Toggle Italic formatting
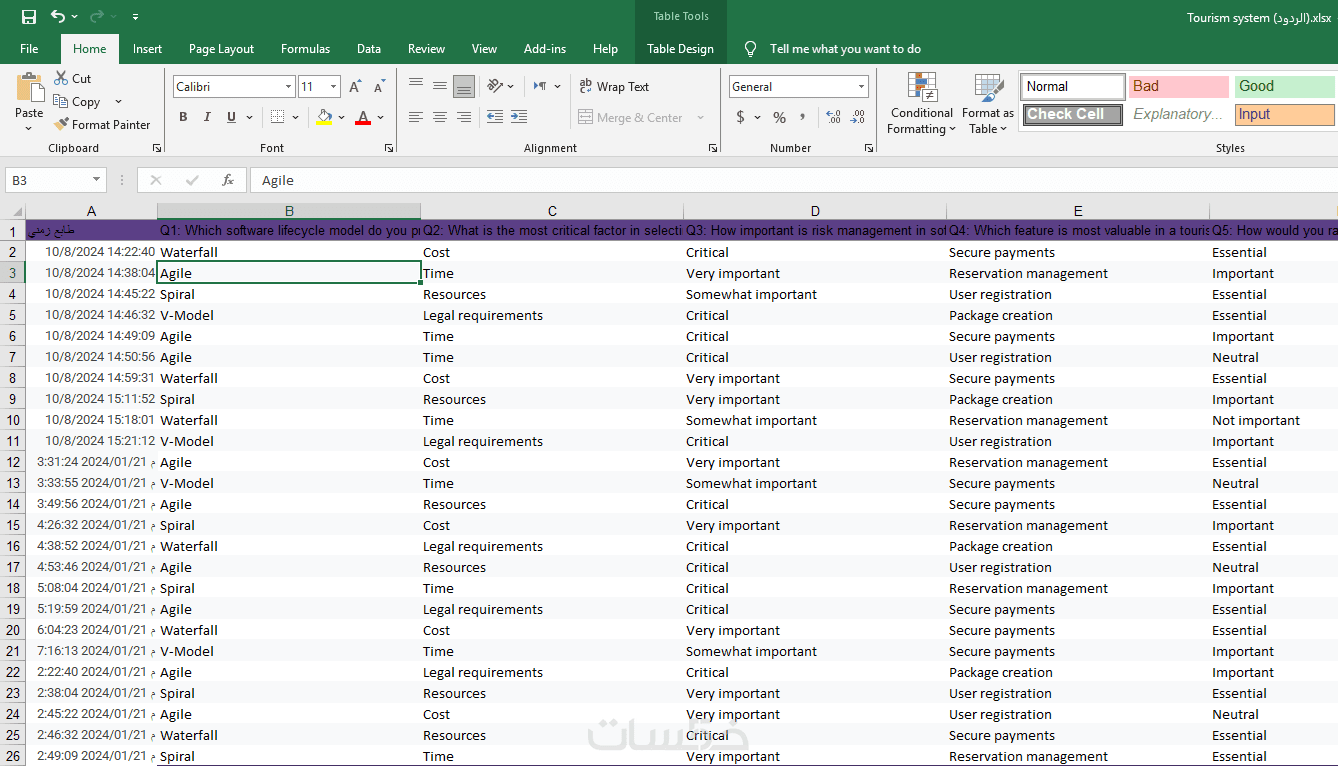 pyautogui.click(x=207, y=117)
